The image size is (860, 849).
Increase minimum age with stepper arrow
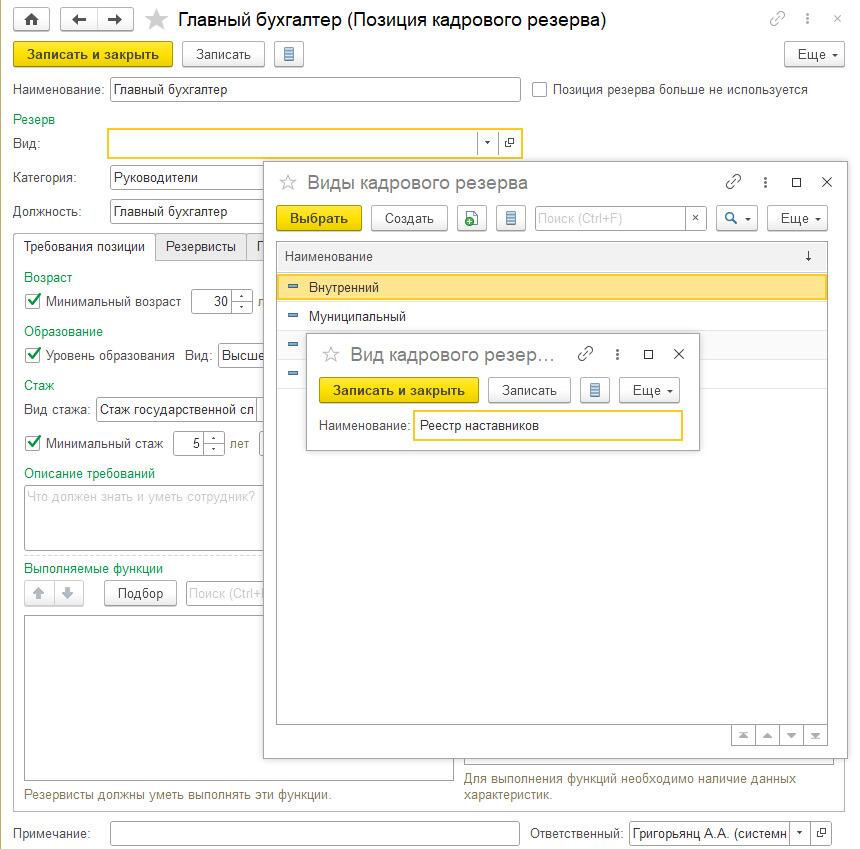(243, 296)
